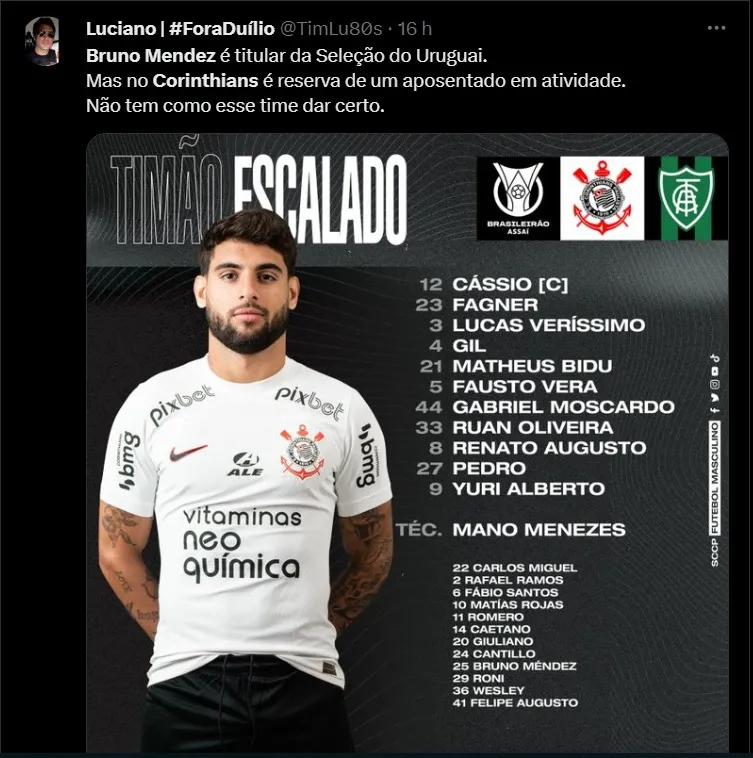The width and height of the screenshot is (753, 758).
Task: Open the attached lineup image on player photo
Action: [x=246, y=479]
